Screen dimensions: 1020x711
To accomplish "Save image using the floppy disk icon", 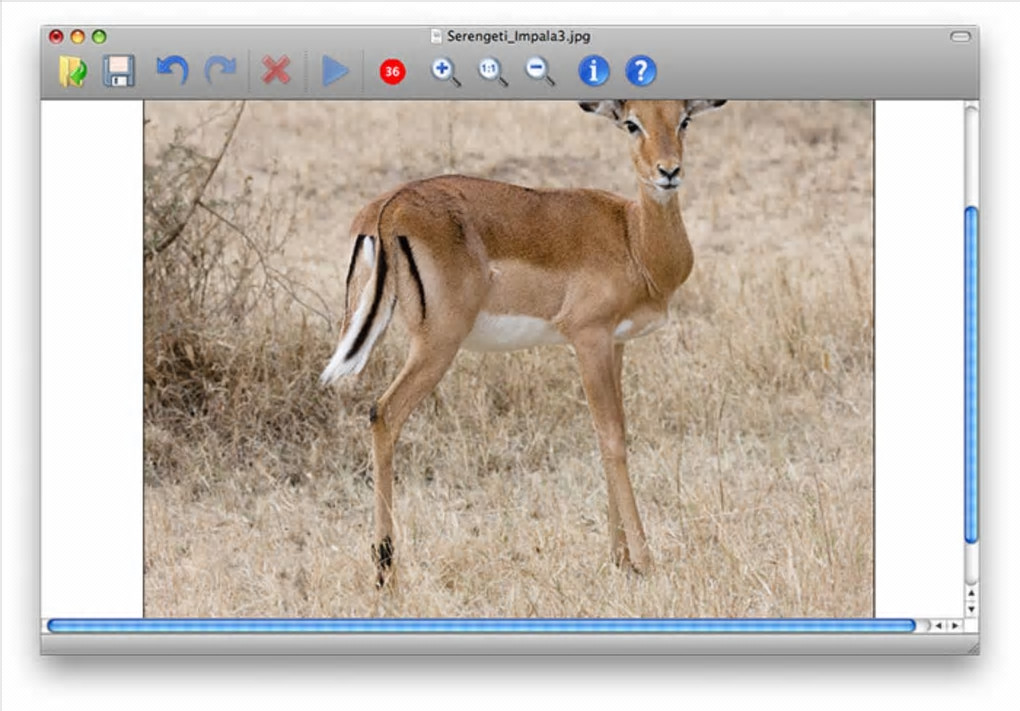I will point(119,71).
